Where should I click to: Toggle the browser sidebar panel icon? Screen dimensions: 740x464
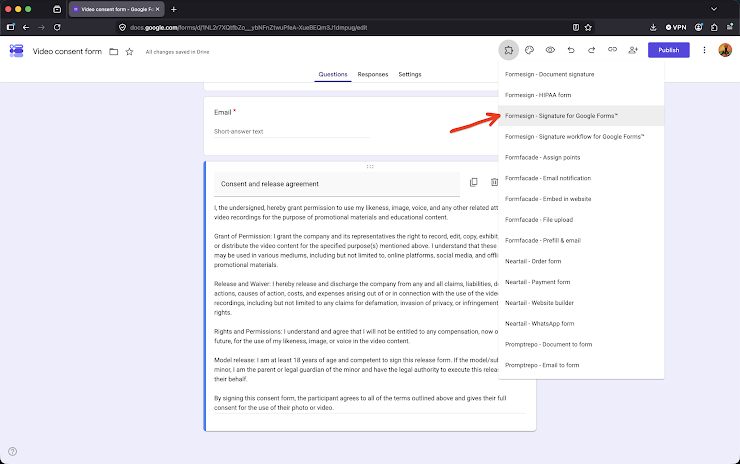[x=10, y=27]
